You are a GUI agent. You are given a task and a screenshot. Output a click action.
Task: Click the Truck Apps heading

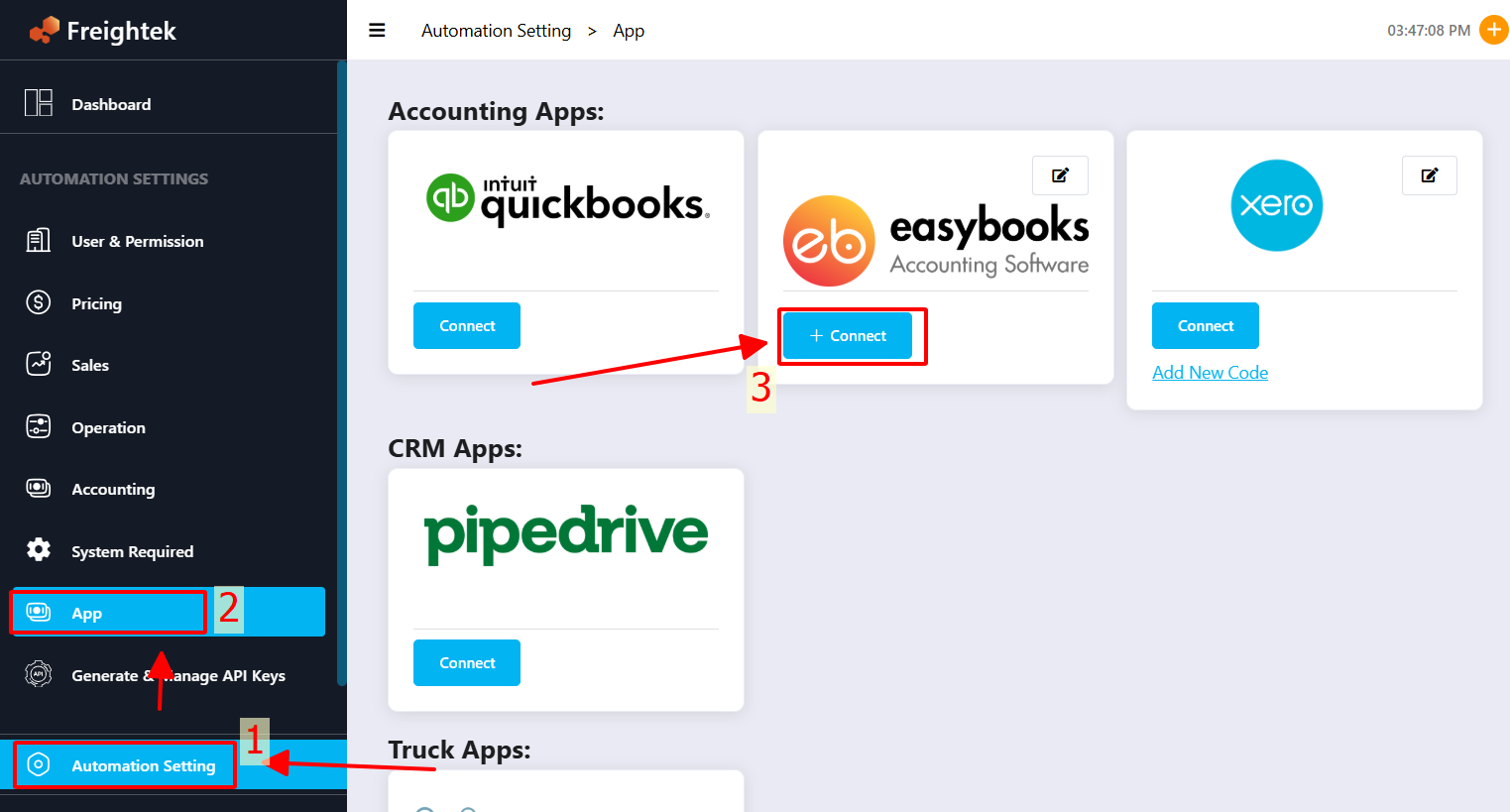pyautogui.click(x=459, y=750)
